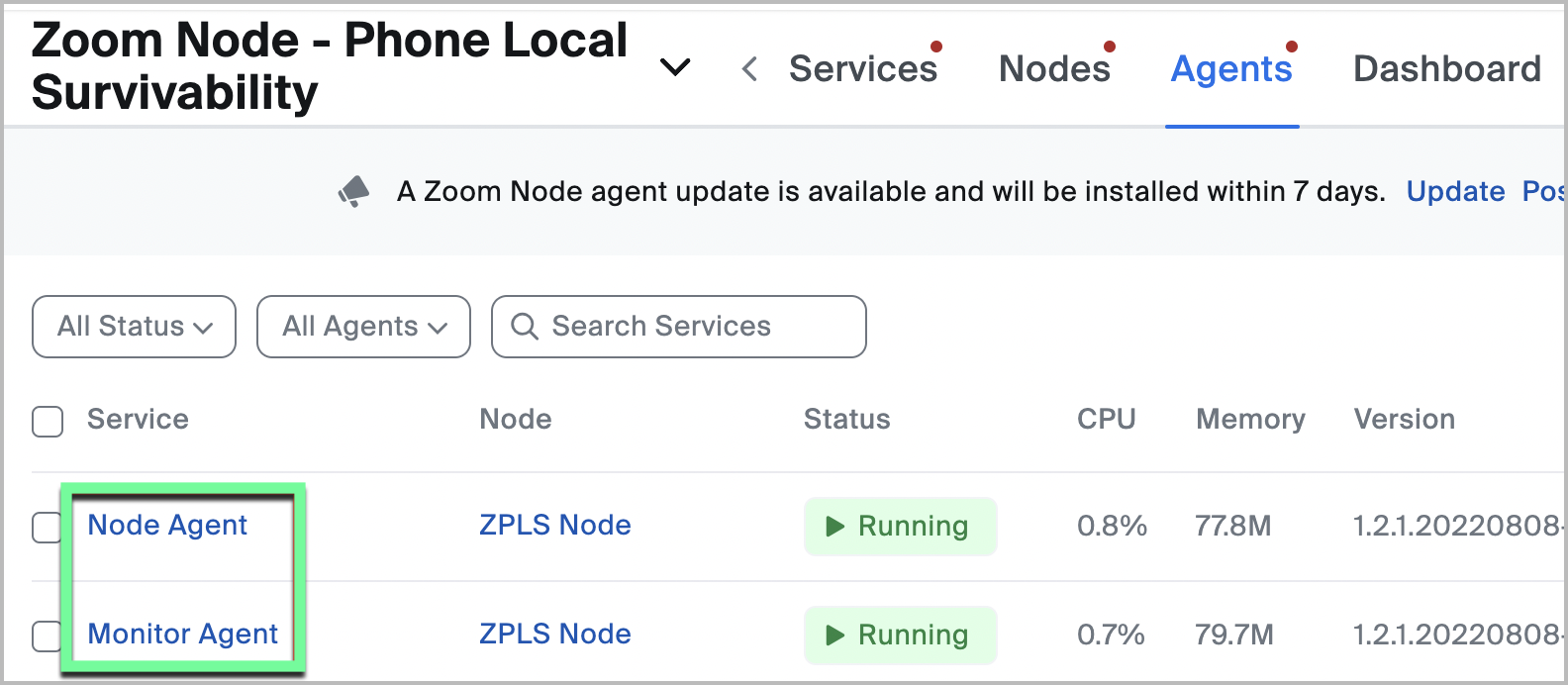The width and height of the screenshot is (1568, 685).
Task: Select the Agents tab
Action: [1231, 69]
